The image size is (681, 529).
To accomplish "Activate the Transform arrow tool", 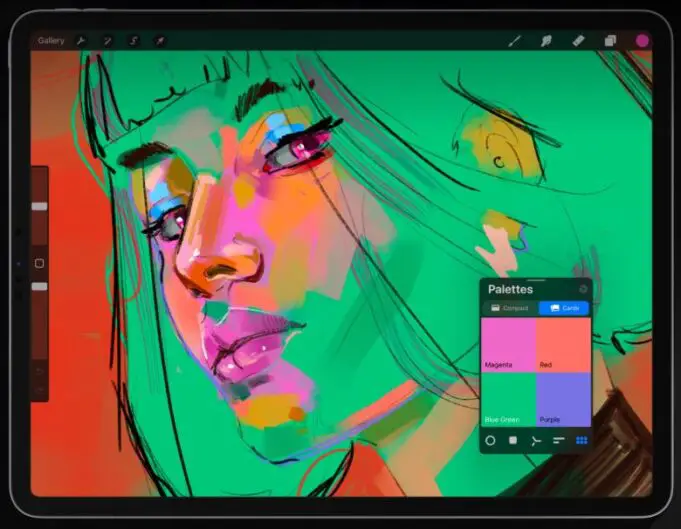I will click(x=160, y=41).
